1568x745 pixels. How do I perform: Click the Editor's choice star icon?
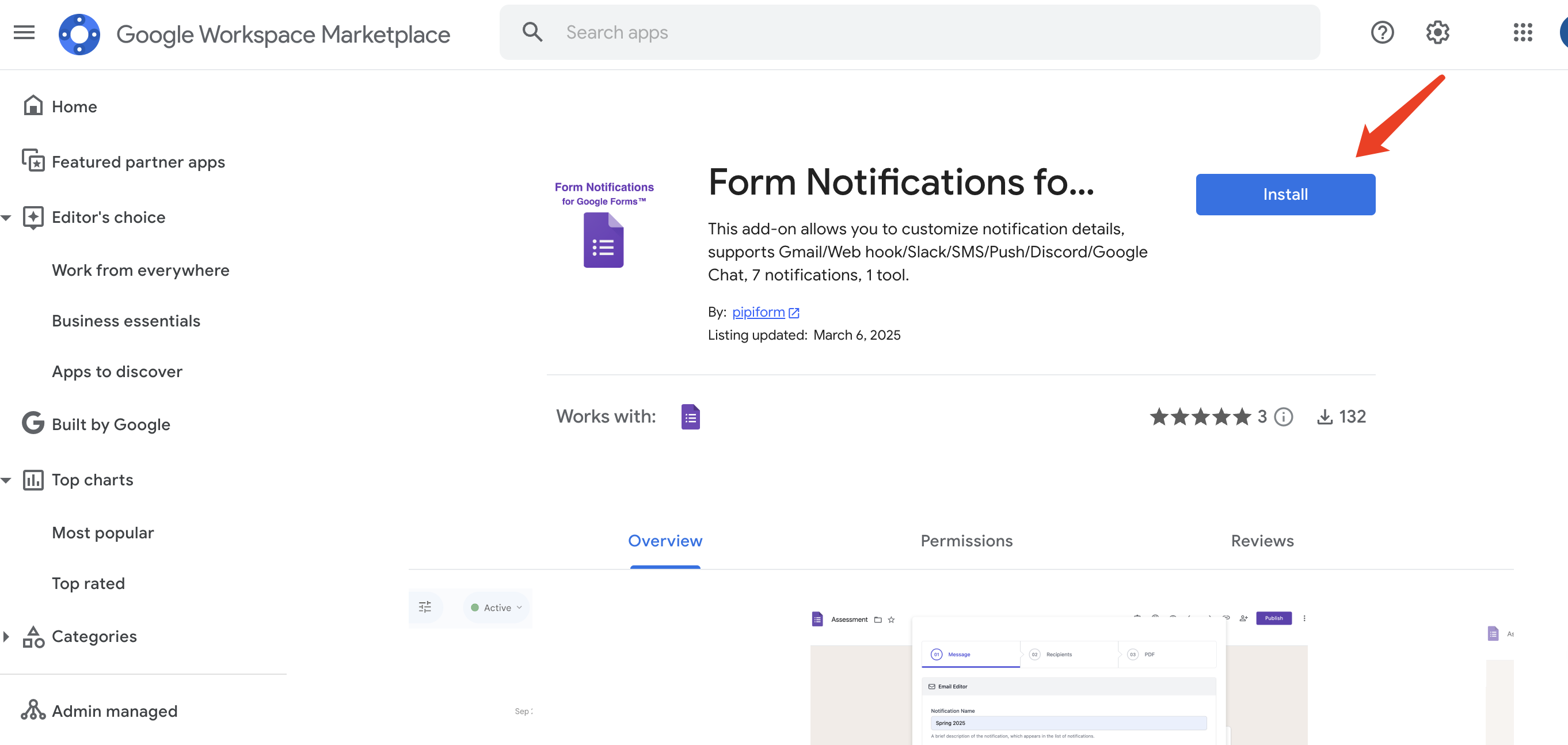coord(33,217)
